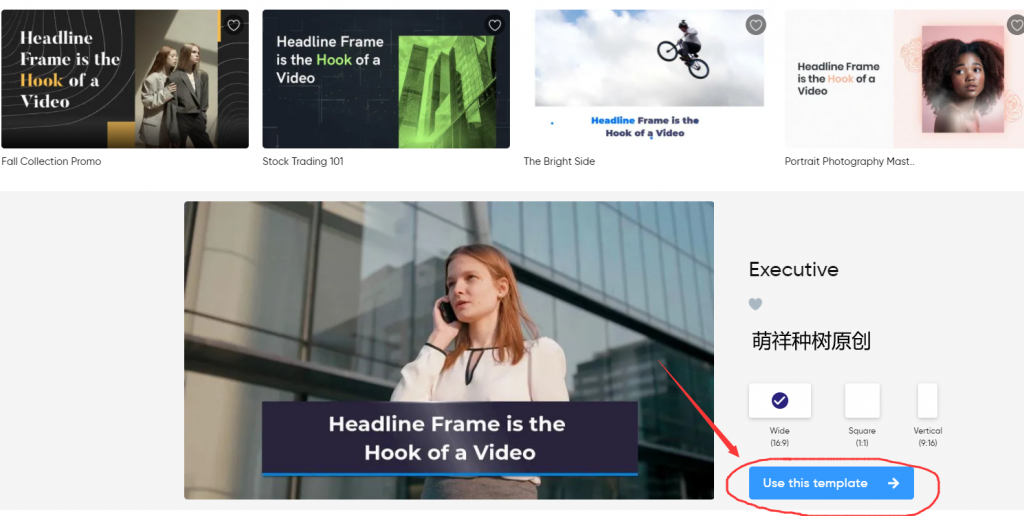Select the Wide 16:9 aspect ratio
Image resolution: width=1024 pixels, height=516 pixels.
(780, 401)
